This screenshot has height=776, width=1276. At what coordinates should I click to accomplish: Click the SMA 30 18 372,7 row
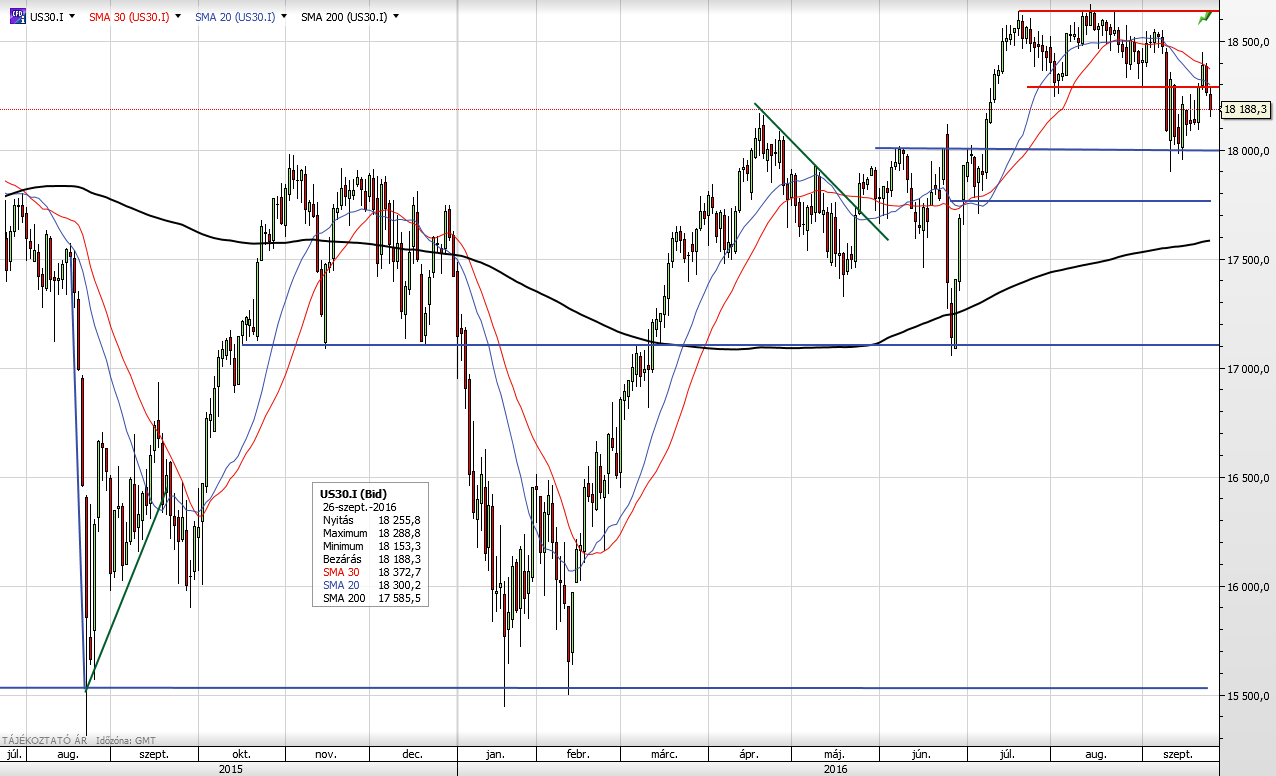[371, 572]
